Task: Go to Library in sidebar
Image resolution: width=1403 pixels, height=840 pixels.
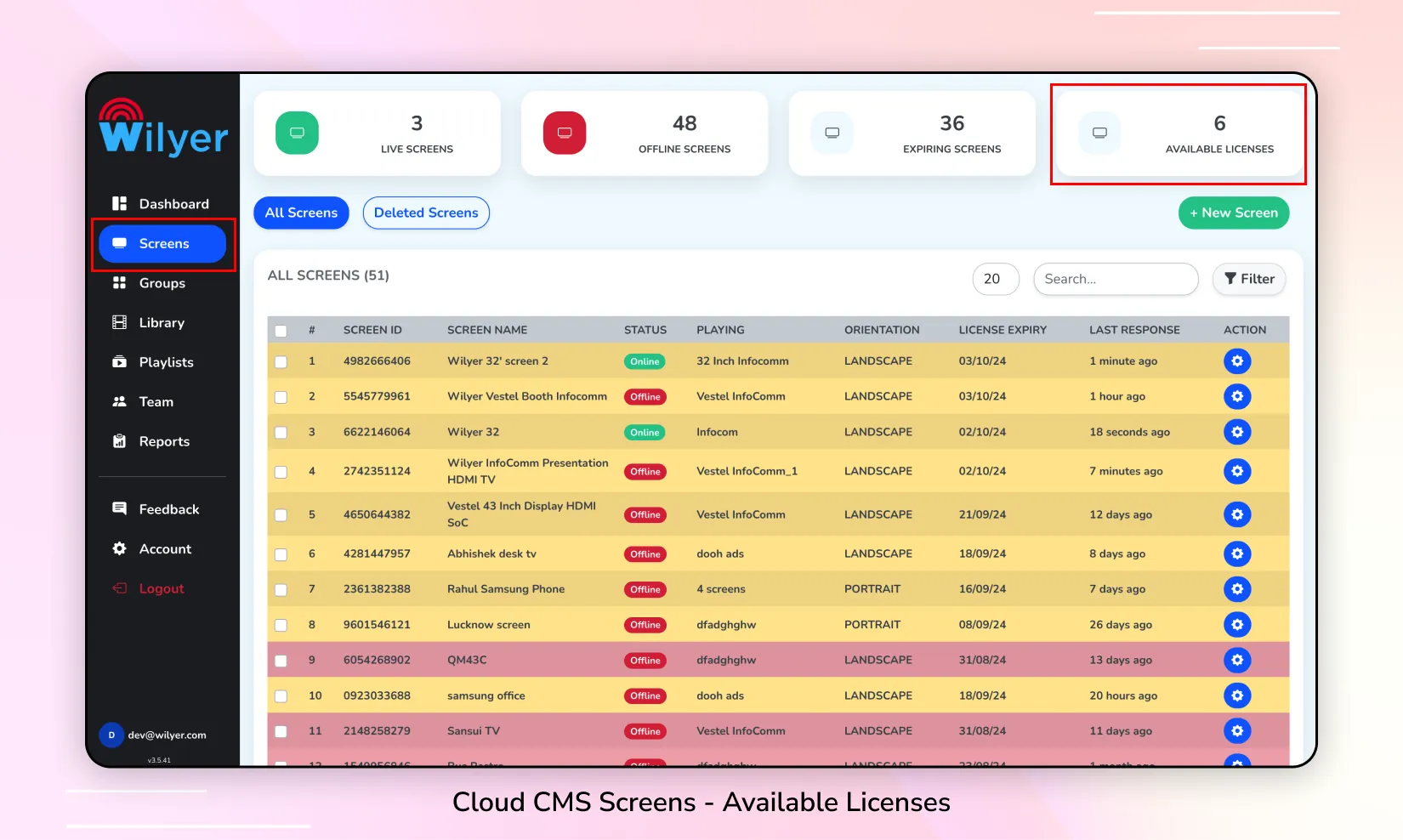Action: point(149,323)
